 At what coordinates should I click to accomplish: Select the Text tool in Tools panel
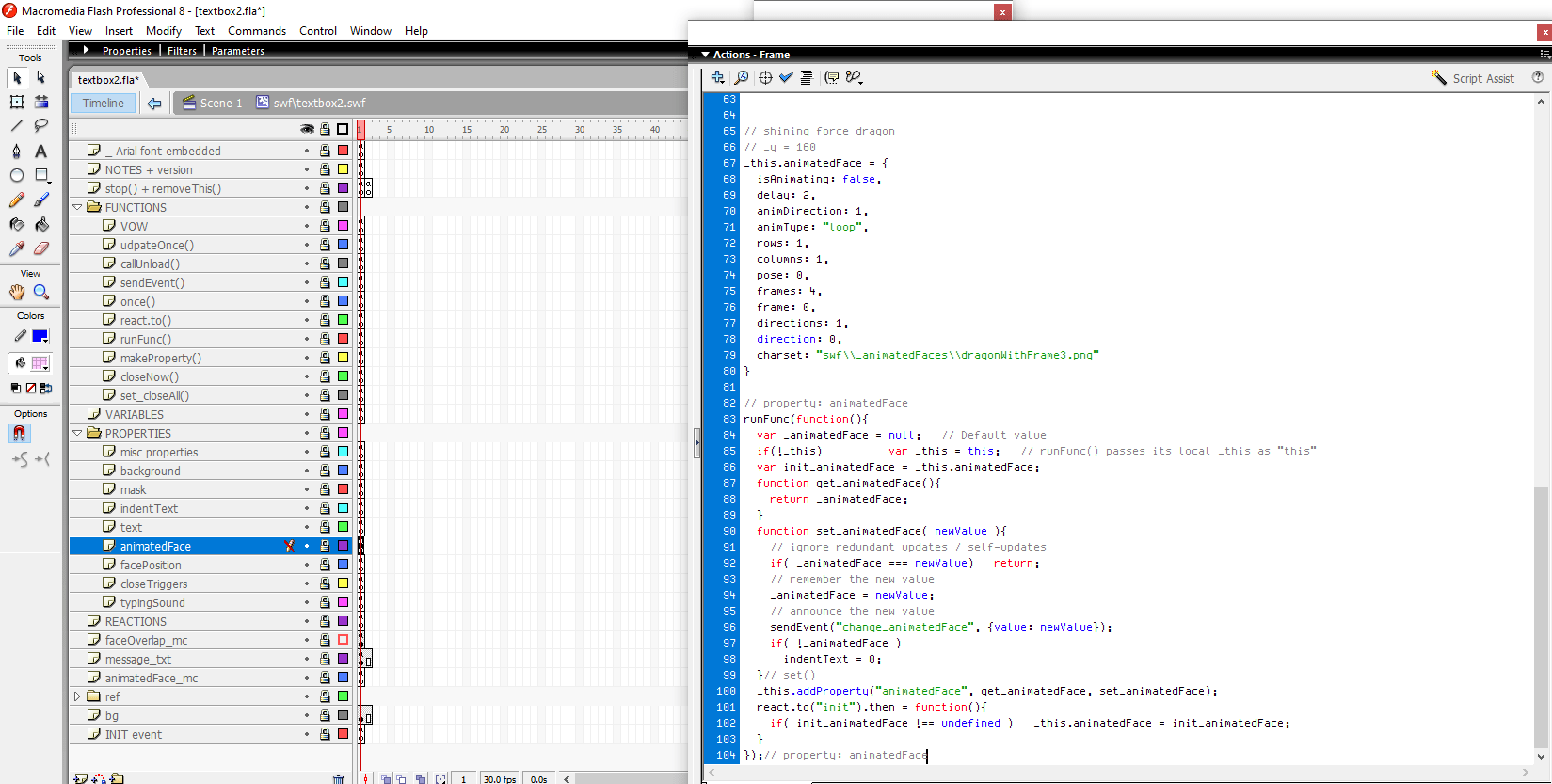[x=40, y=151]
